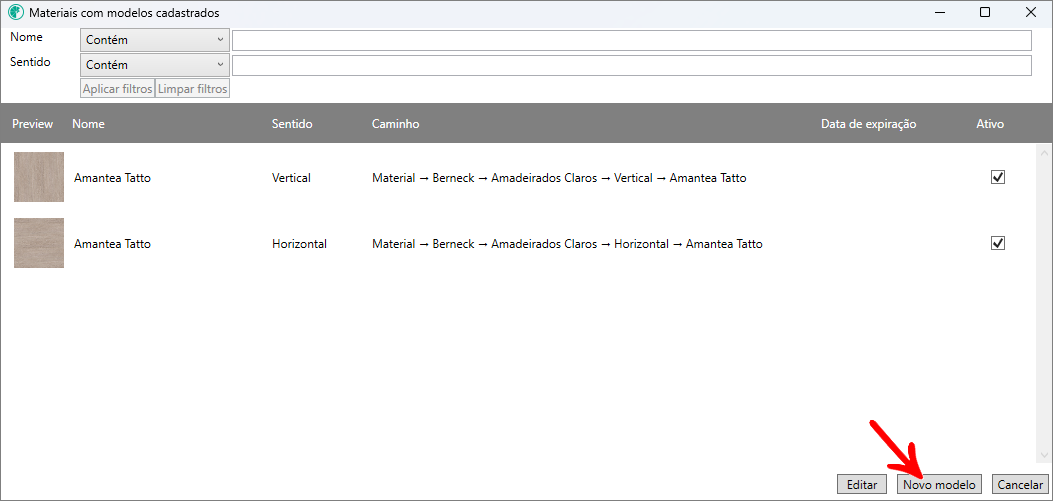
Task: Select Amantea Tatto name in Horizontal row
Action: coord(112,244)
